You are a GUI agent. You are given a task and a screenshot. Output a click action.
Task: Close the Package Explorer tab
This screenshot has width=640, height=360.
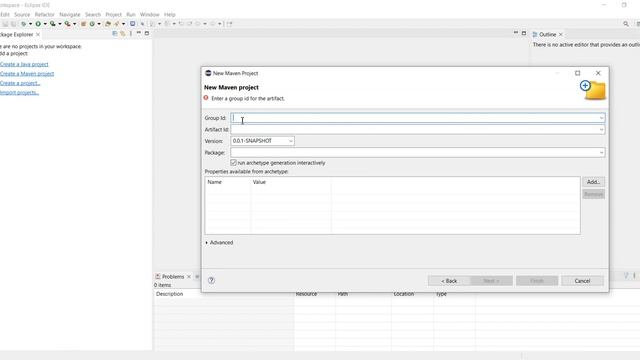click(x=38, y=35)
